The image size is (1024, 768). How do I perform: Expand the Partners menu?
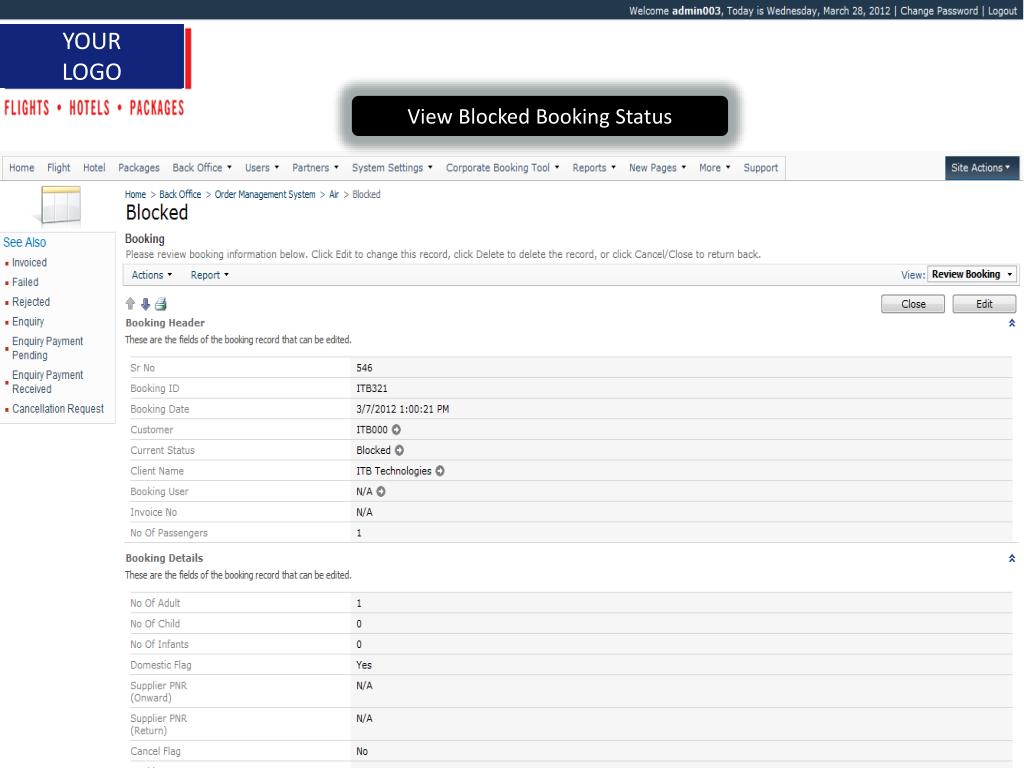point(315,168)
